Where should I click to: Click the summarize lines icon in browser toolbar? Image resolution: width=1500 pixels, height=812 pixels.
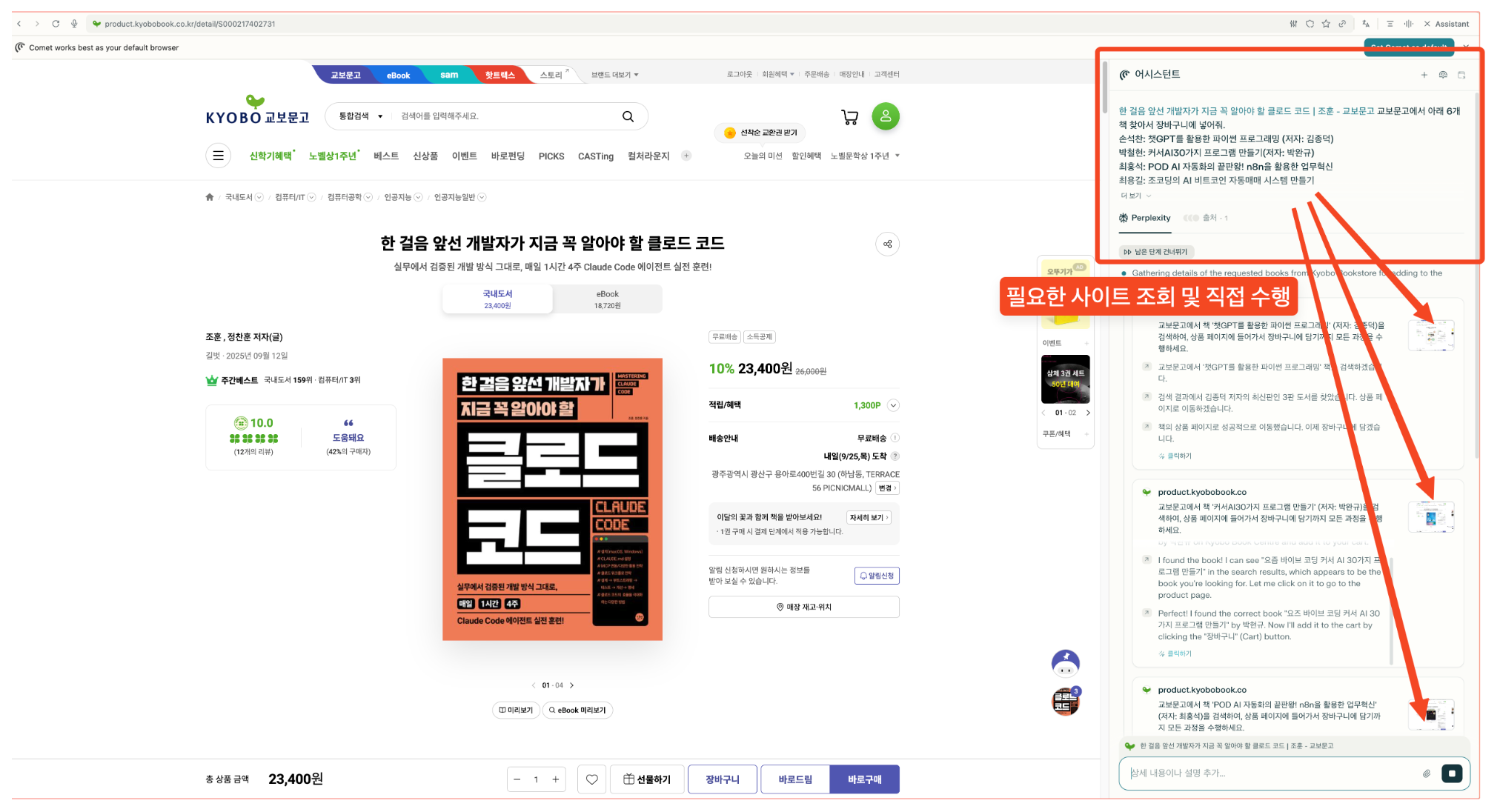(x=1390, y=24)
